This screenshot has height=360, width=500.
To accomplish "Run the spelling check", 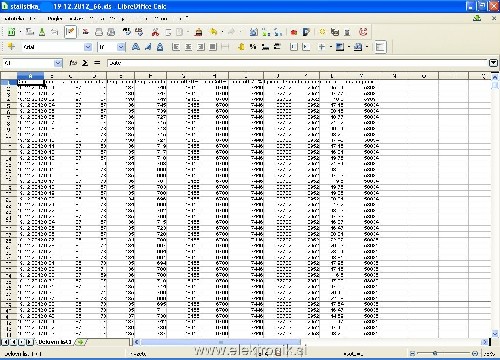I will point(126,32).
